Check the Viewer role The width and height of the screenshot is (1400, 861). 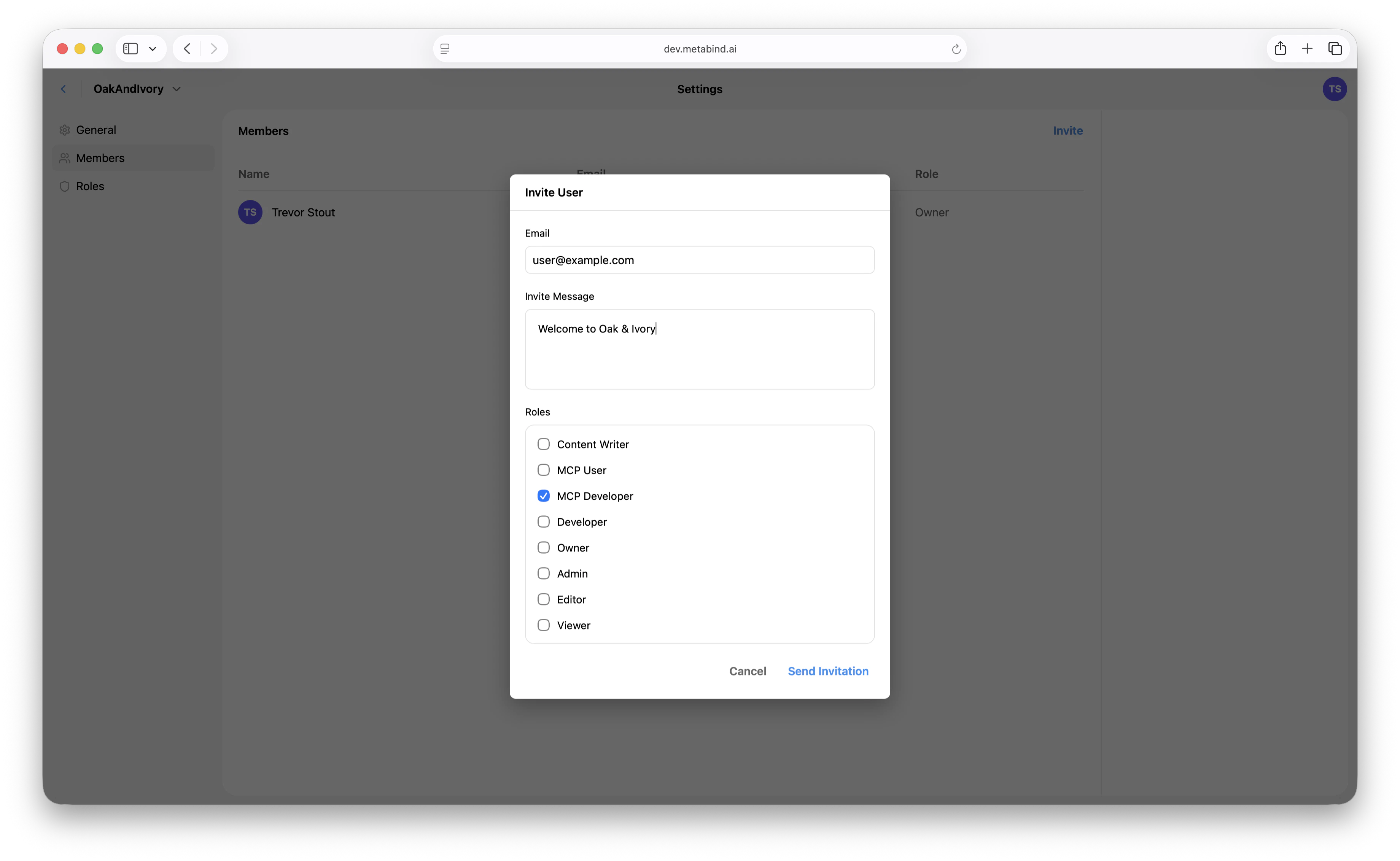click(x=543, y=625)
